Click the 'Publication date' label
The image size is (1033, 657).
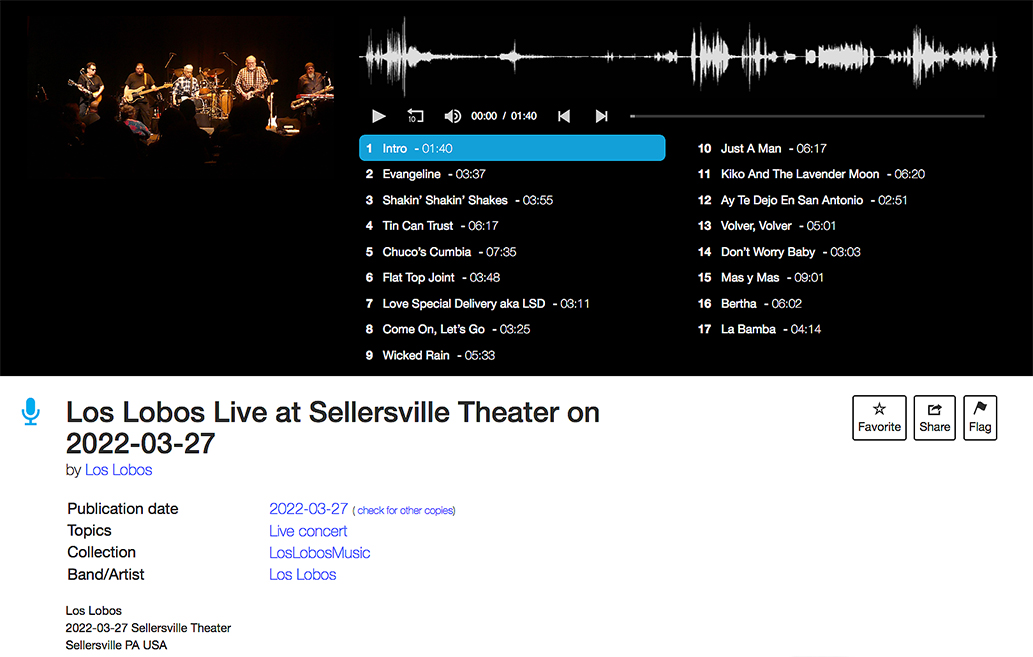[123, 509]
